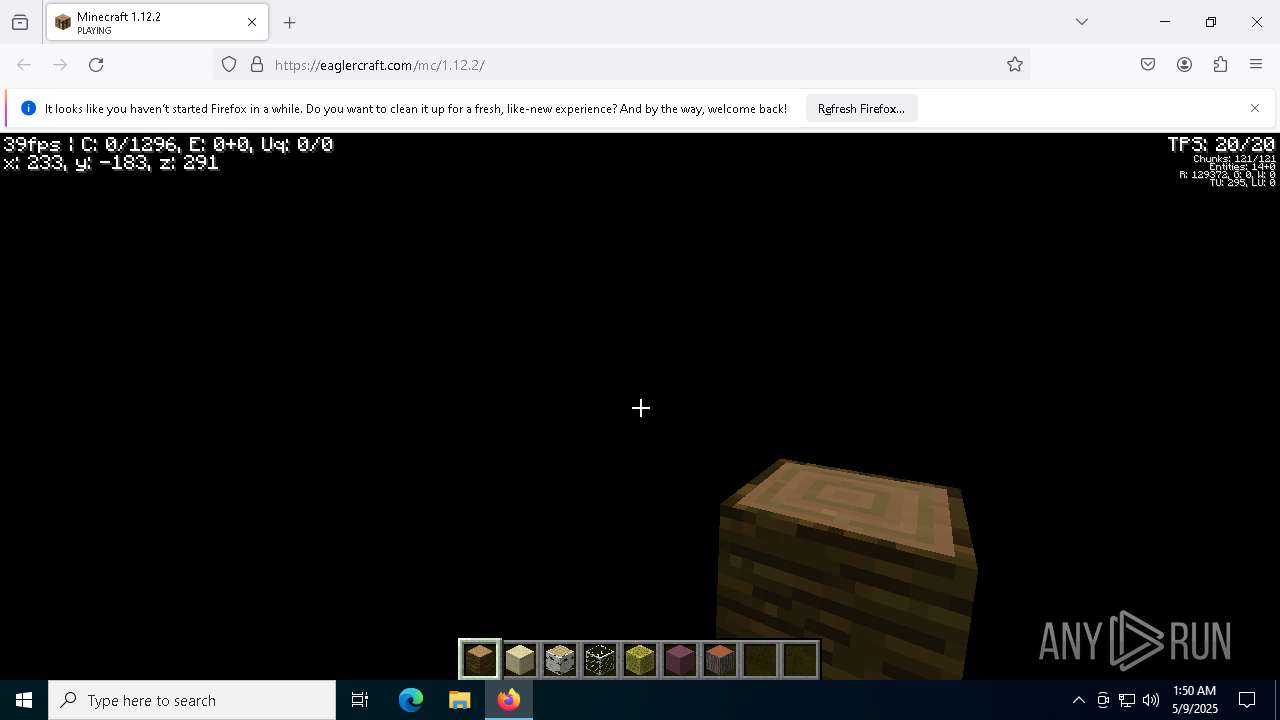Reload the Eaglercraft page

[96, 65]
